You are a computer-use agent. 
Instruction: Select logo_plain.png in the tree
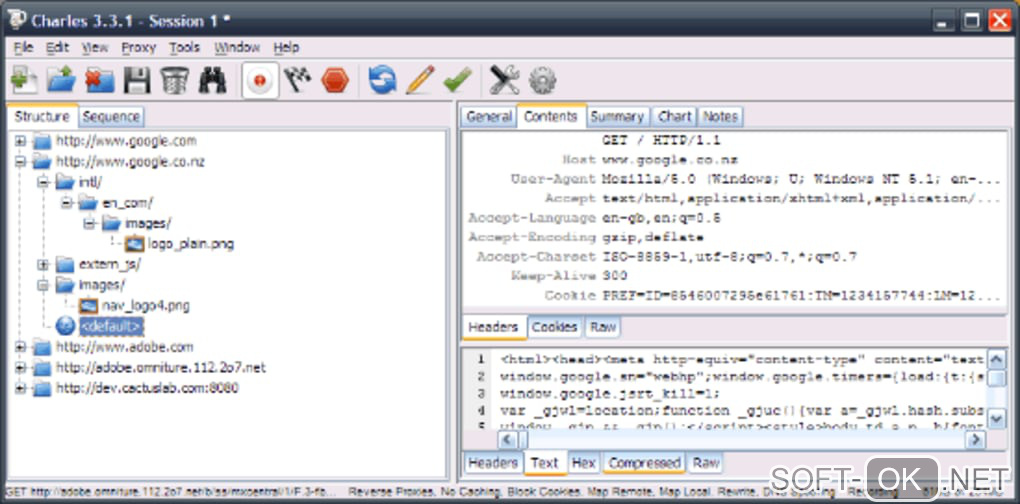[190, 245]
